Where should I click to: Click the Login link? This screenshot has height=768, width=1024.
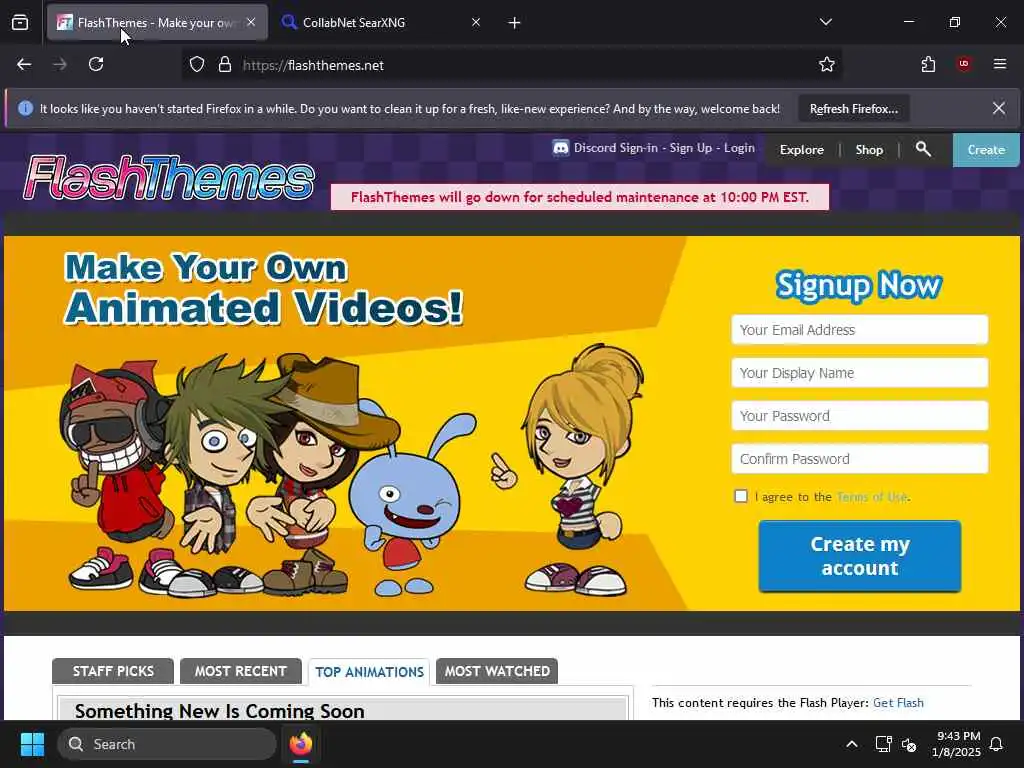pyautogui.click(x=739, y=148)
